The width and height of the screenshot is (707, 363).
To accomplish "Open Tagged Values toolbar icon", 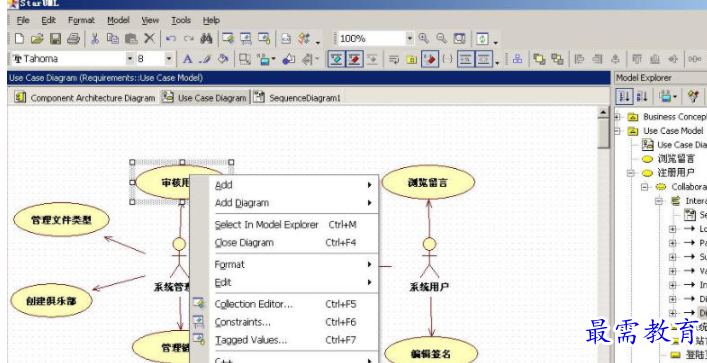I will [x=264, y=39].
